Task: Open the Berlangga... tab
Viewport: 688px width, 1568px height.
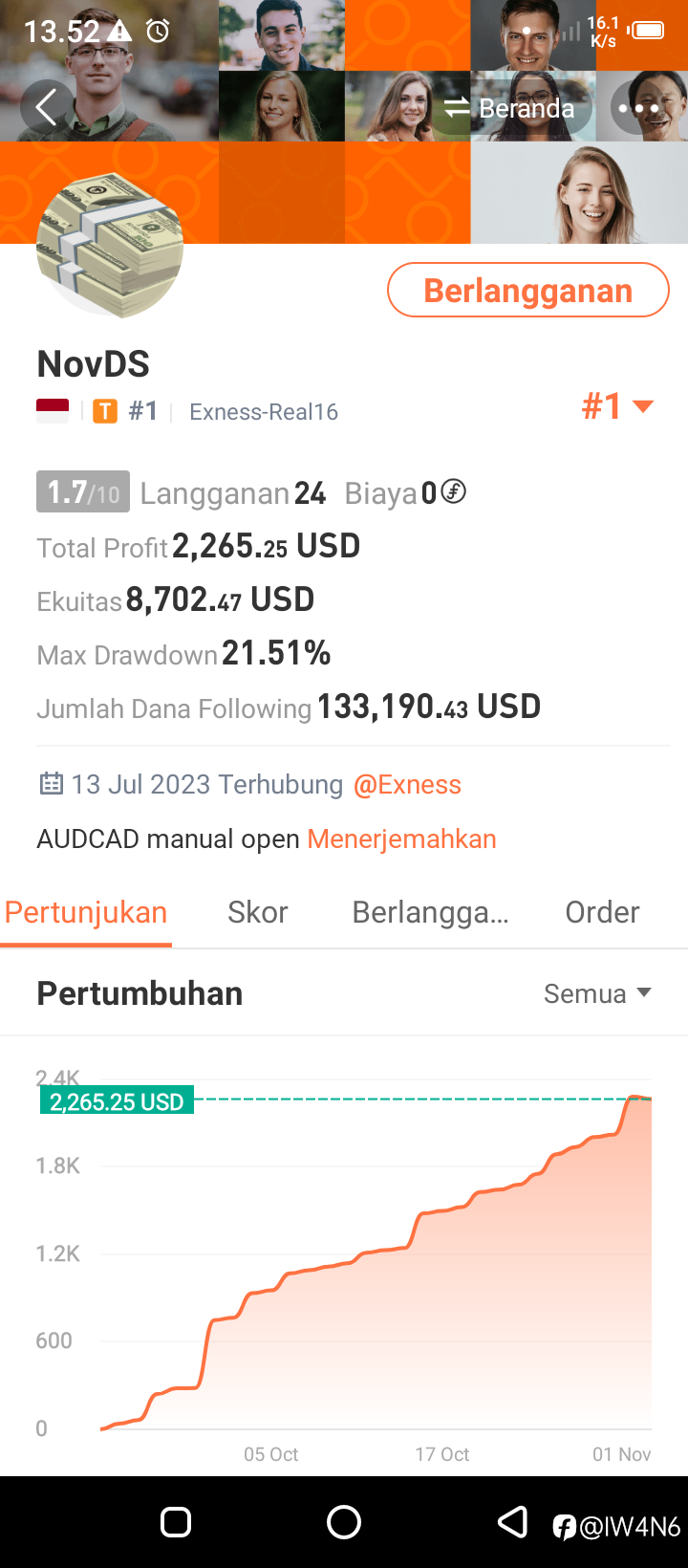Action: pyautogui.click(x=430, y=912)
